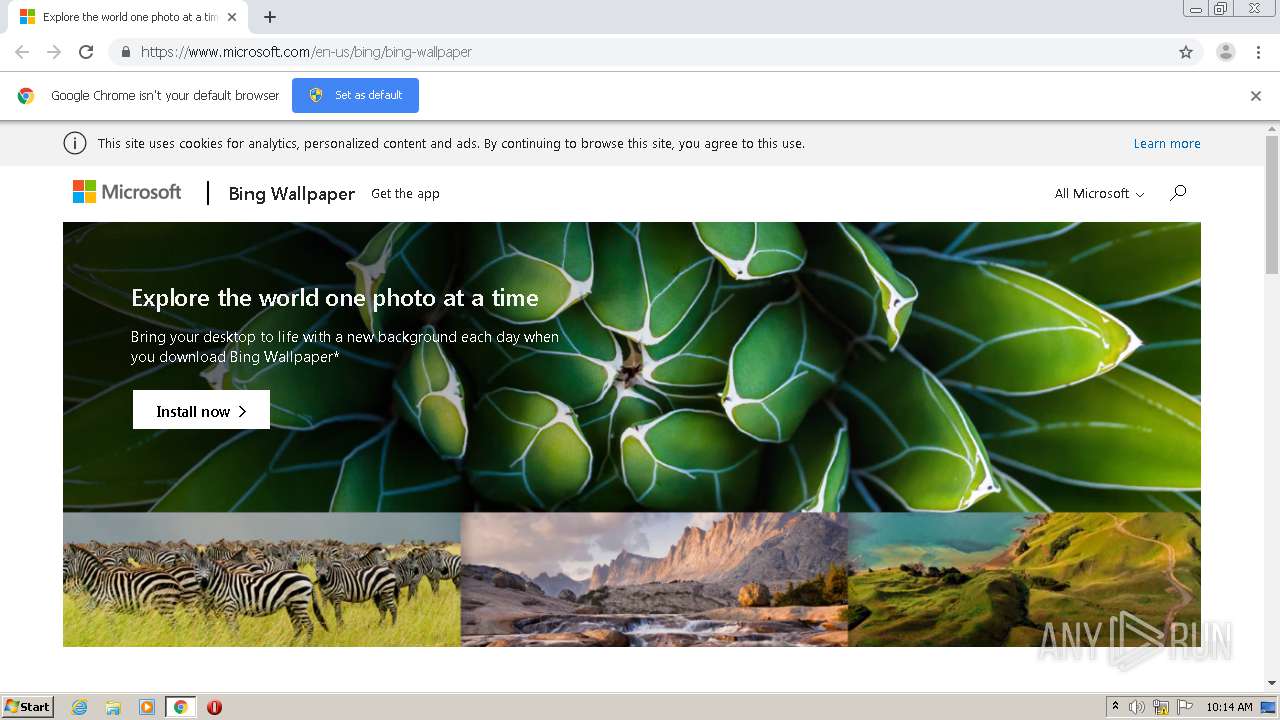Screen dimensions: 1280x720
Task: Click the hero description paragraph text
Action: [x=345, y=346]
